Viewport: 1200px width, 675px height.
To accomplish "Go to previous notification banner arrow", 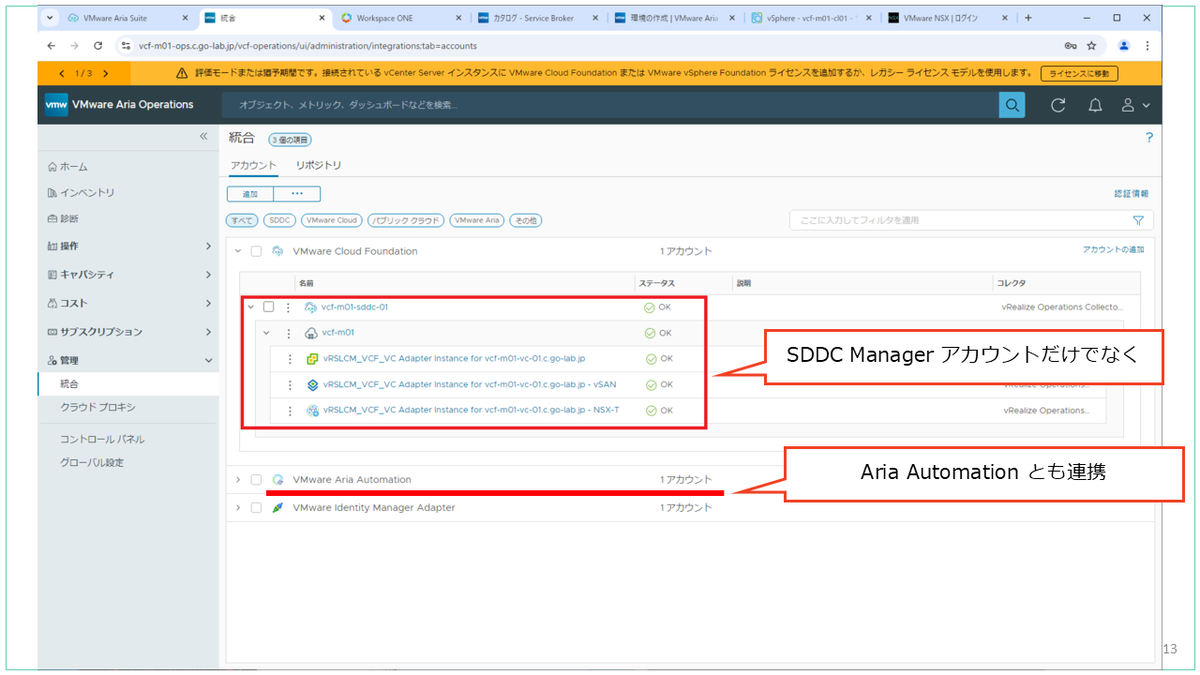I will pos(61,74).
